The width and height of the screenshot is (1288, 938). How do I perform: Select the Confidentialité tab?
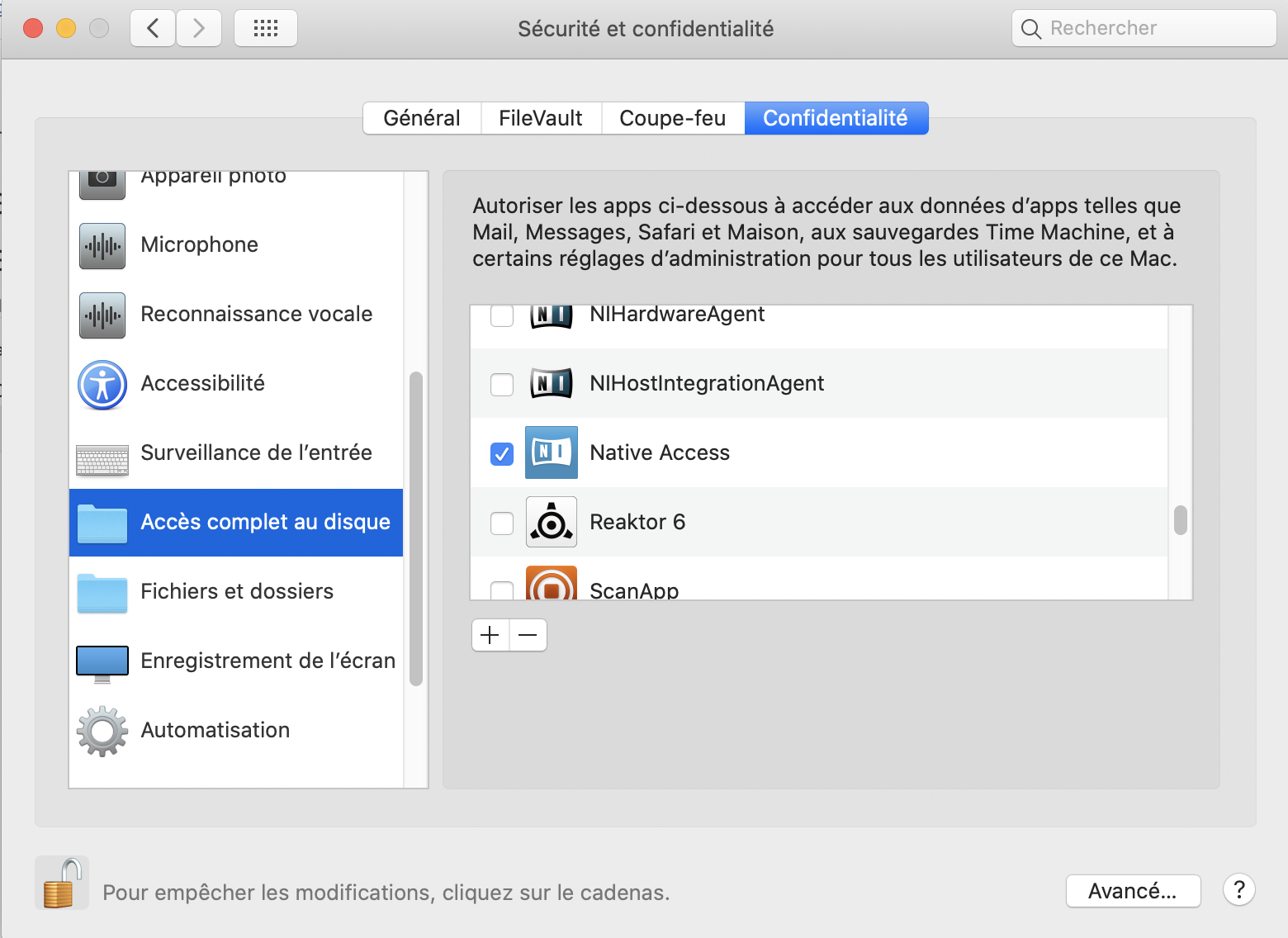(x=836, y=118)
